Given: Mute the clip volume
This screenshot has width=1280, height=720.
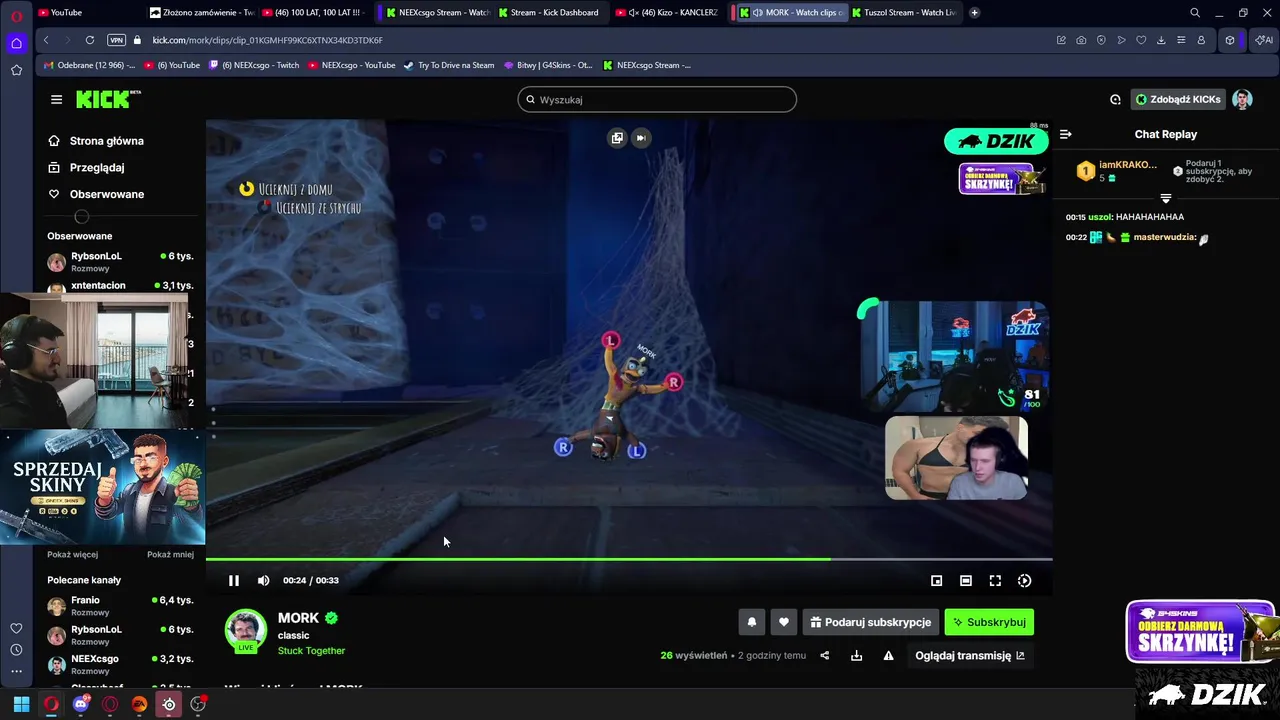Looking at the screenshot, I should tap(263, 580).
